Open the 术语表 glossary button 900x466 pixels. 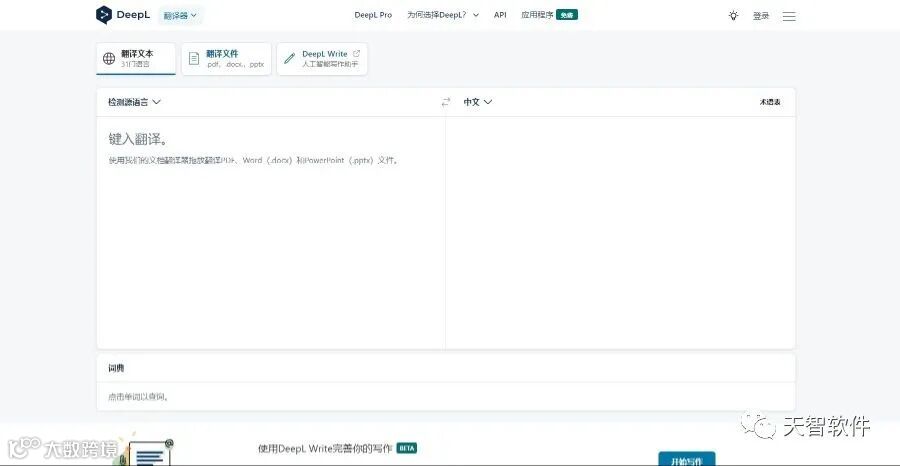(770, 102)
